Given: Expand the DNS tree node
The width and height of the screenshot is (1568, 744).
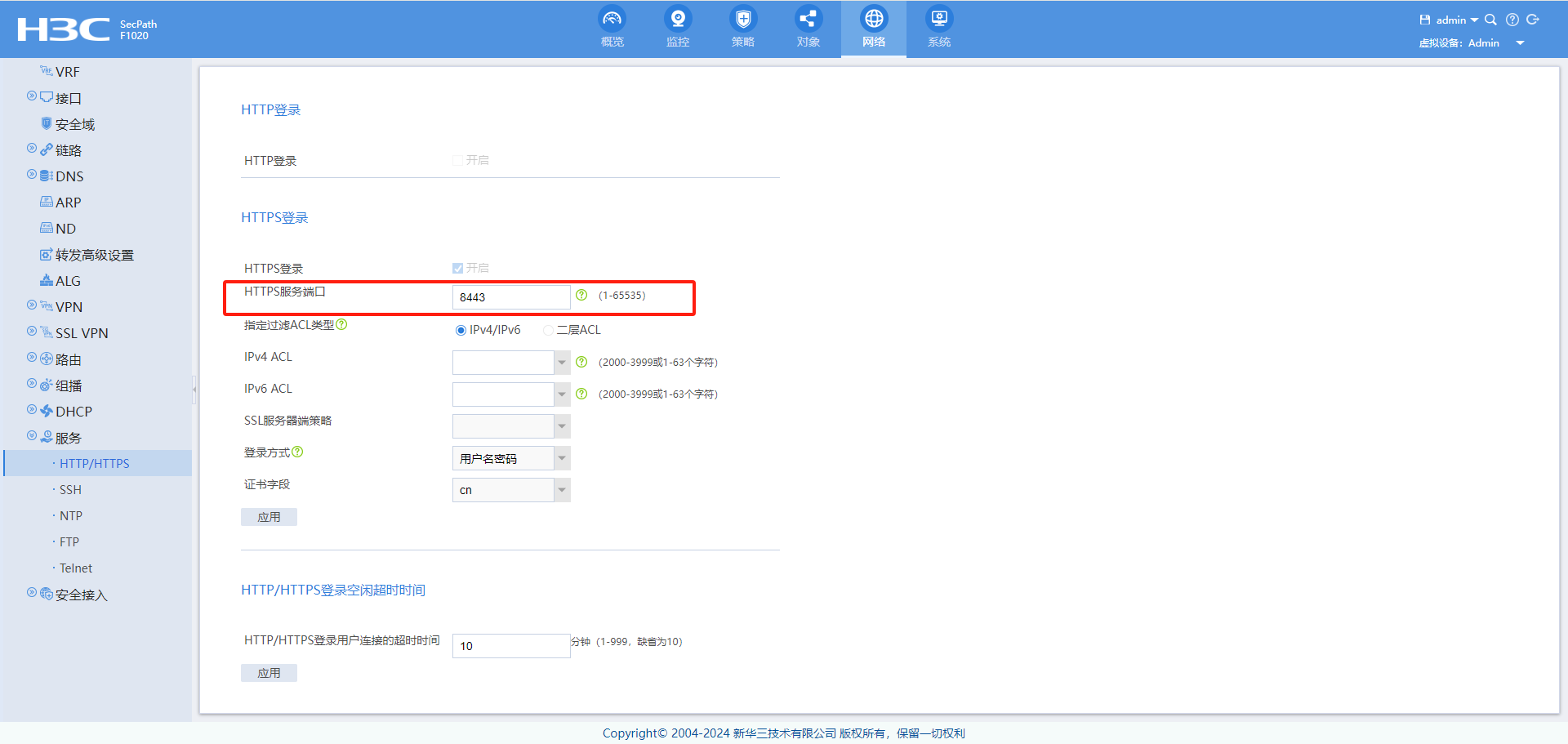Looking at the screenshot, I should tap(32, 175).
